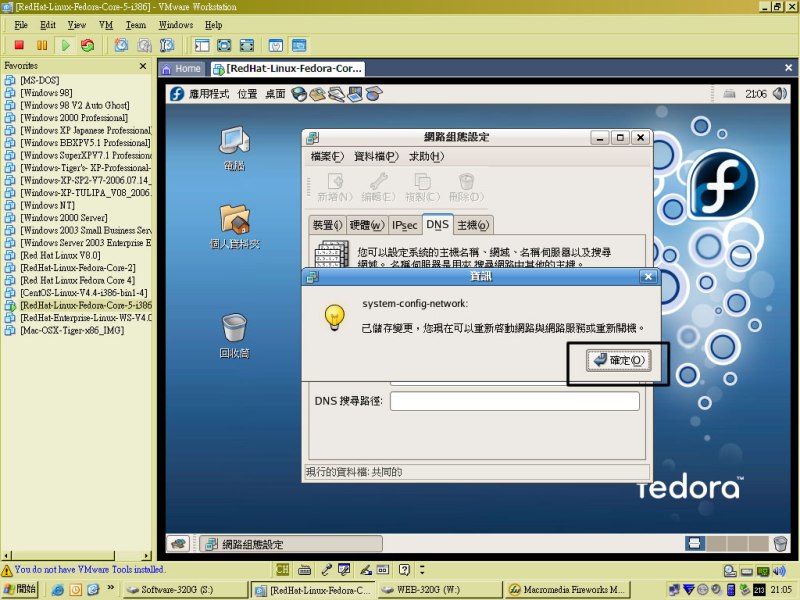Open the VMware View menu
Viewport: 800px width, 600px height.
coord(77,24)
